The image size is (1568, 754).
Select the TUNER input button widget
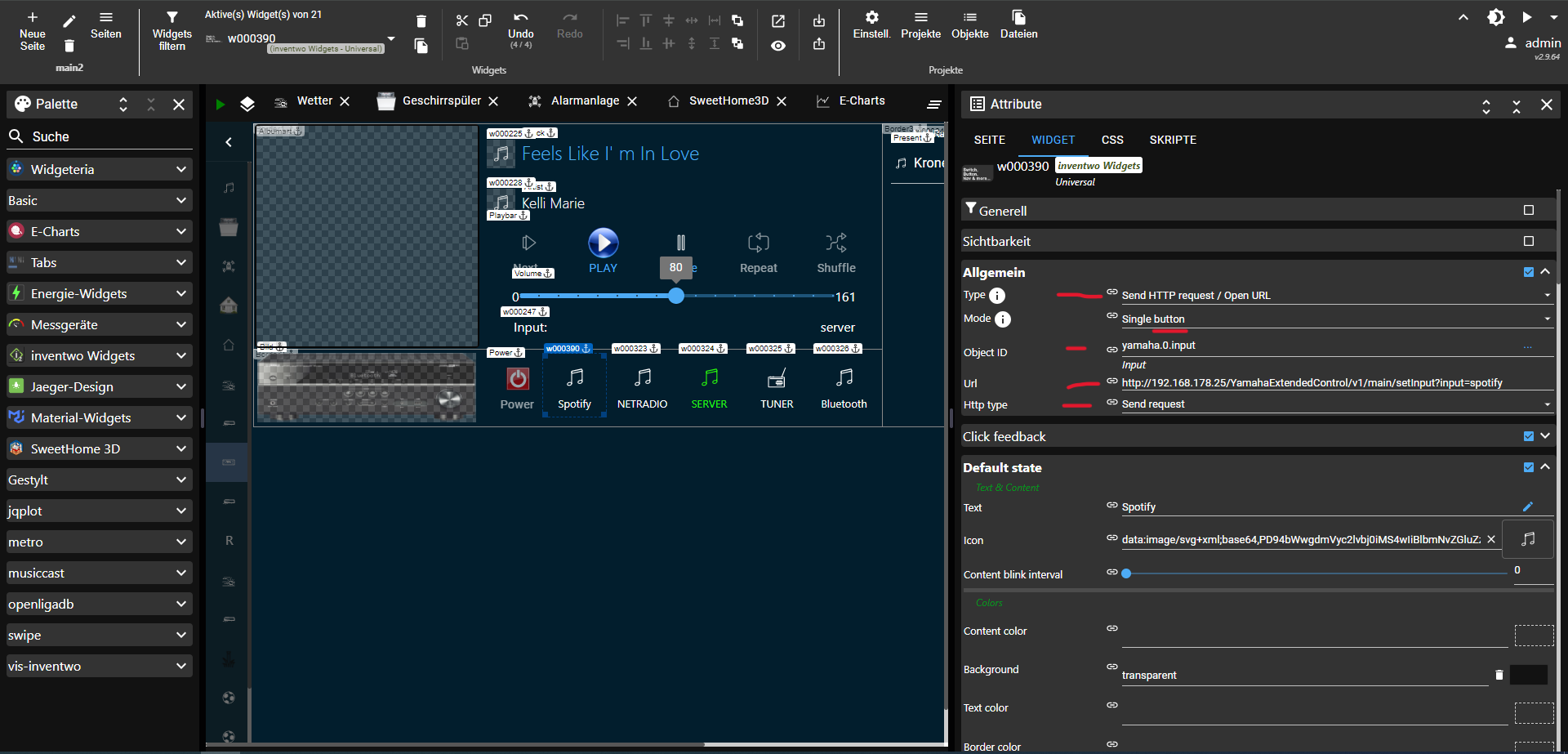click(777, 387)
